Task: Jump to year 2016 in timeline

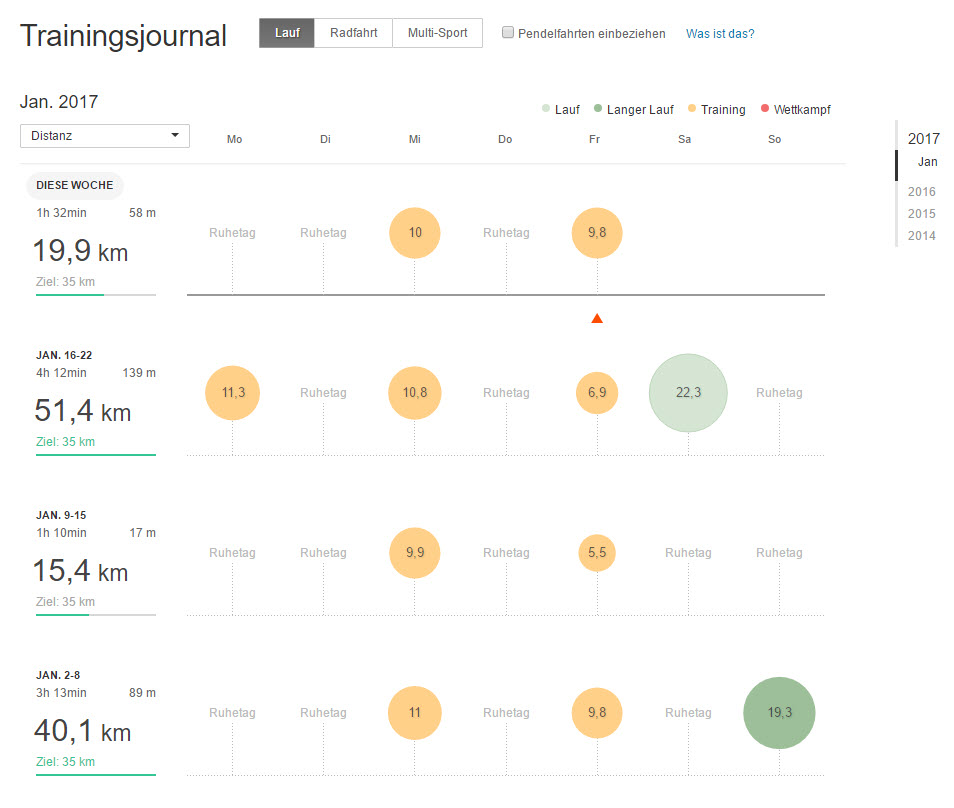Action: point(922,192)
